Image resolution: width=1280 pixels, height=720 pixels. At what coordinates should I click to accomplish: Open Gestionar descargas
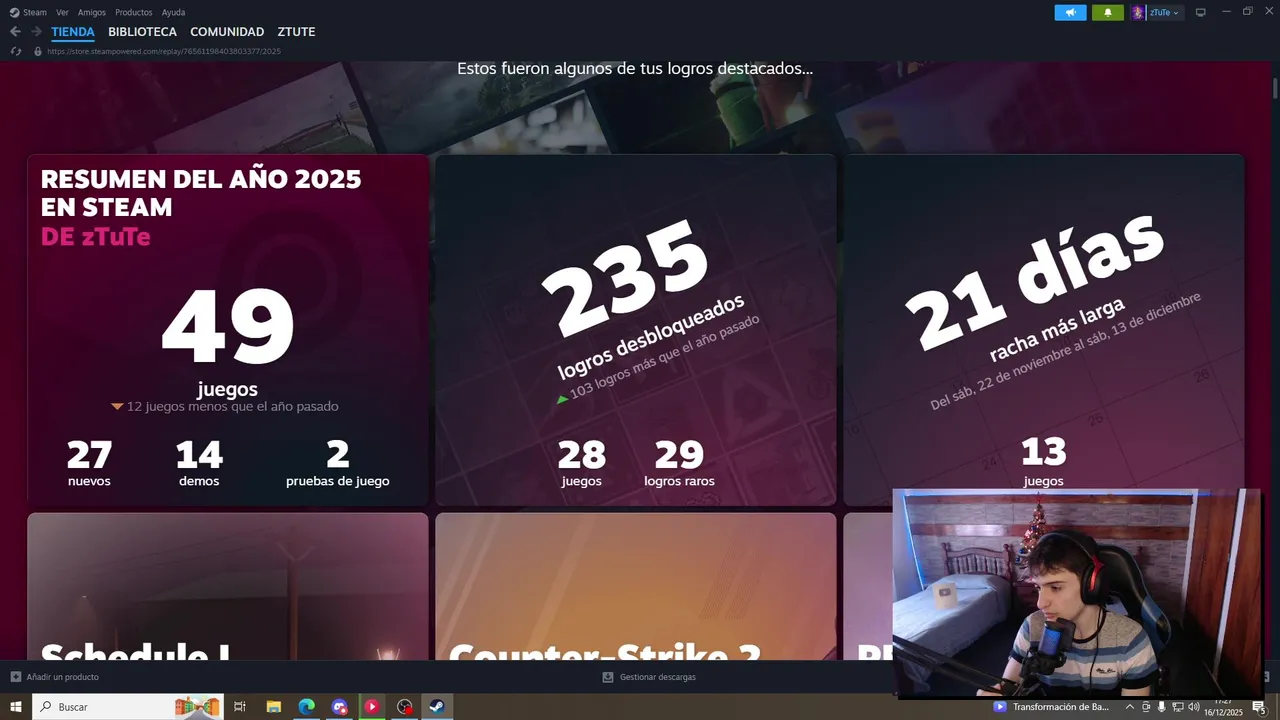point(657,677)
